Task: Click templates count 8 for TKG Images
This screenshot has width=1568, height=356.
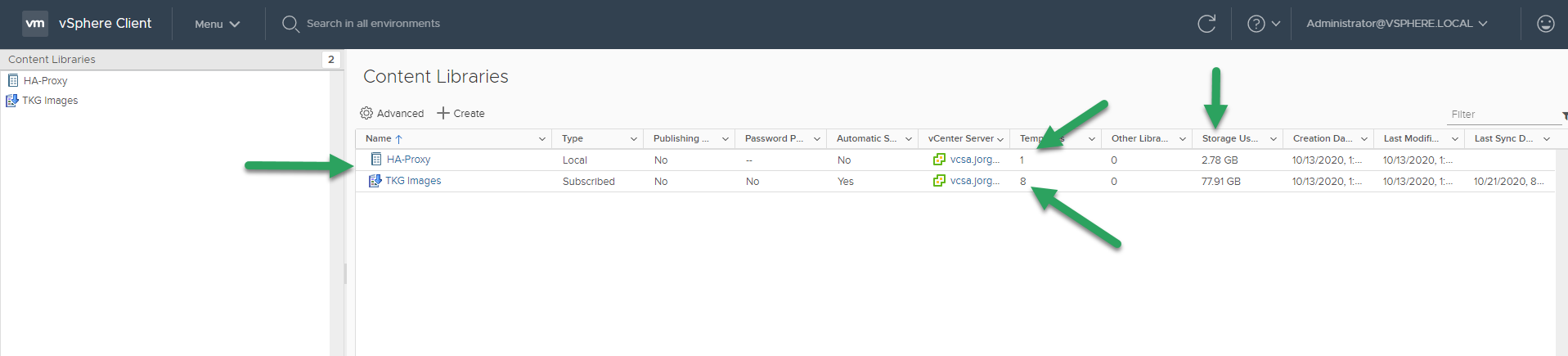Action: pos(1022,182)
